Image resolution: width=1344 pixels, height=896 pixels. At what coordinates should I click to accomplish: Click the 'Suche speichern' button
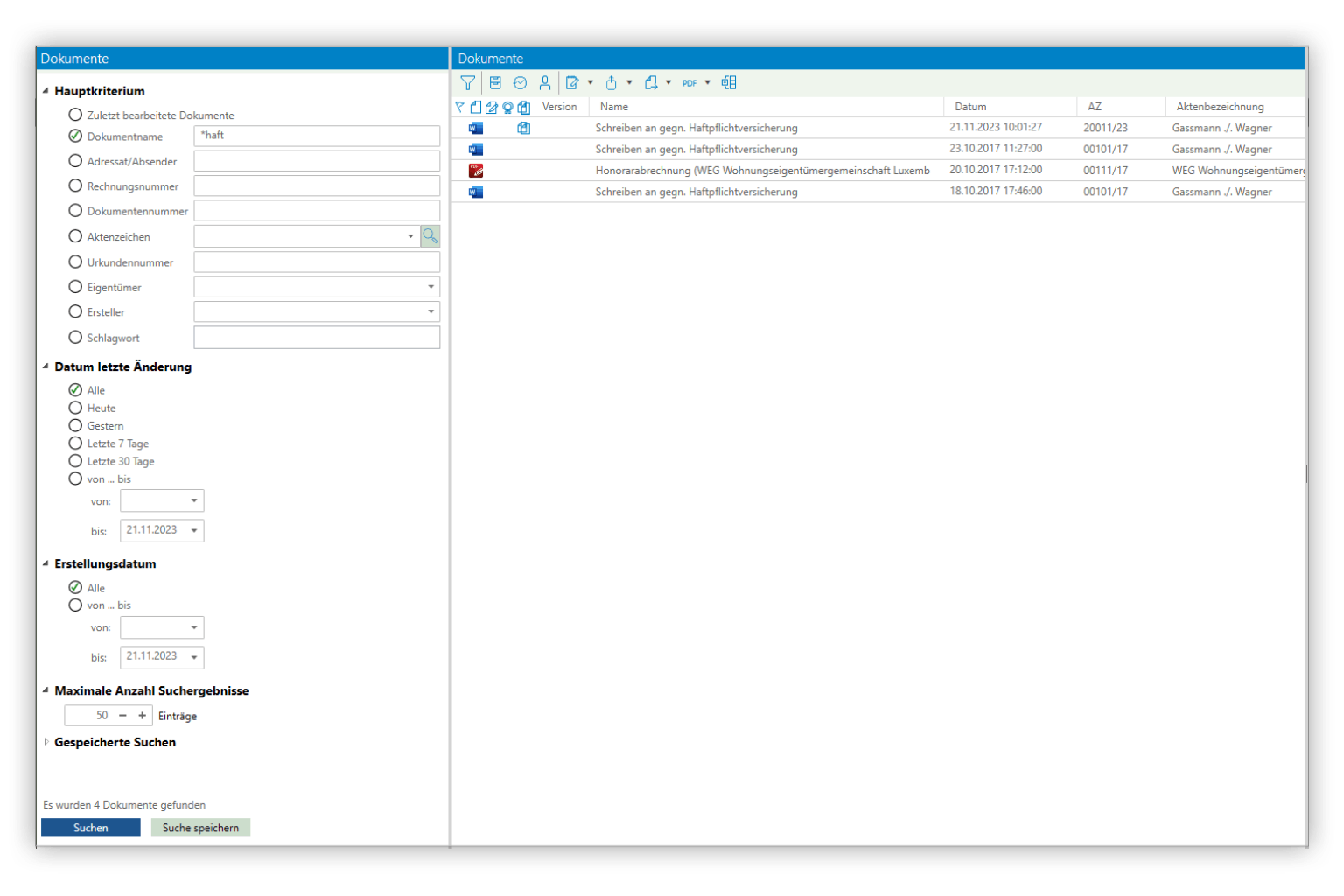click(200, 828)
